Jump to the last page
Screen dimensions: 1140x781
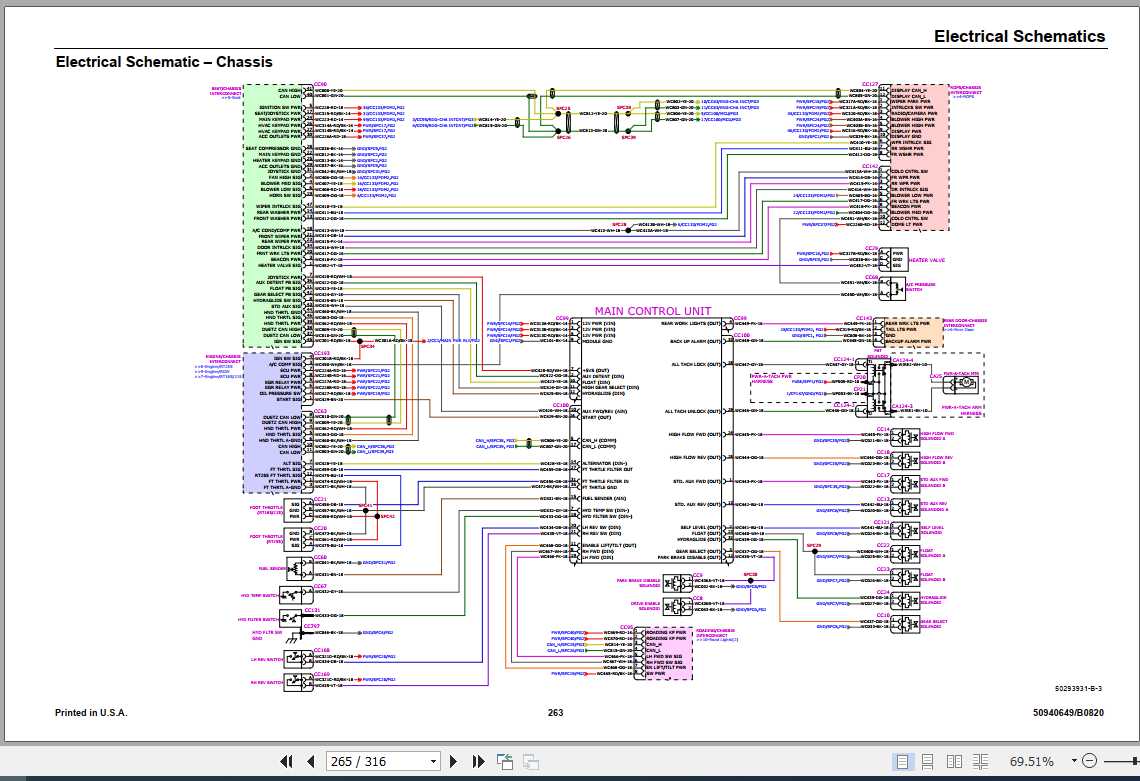click(478, 761)
